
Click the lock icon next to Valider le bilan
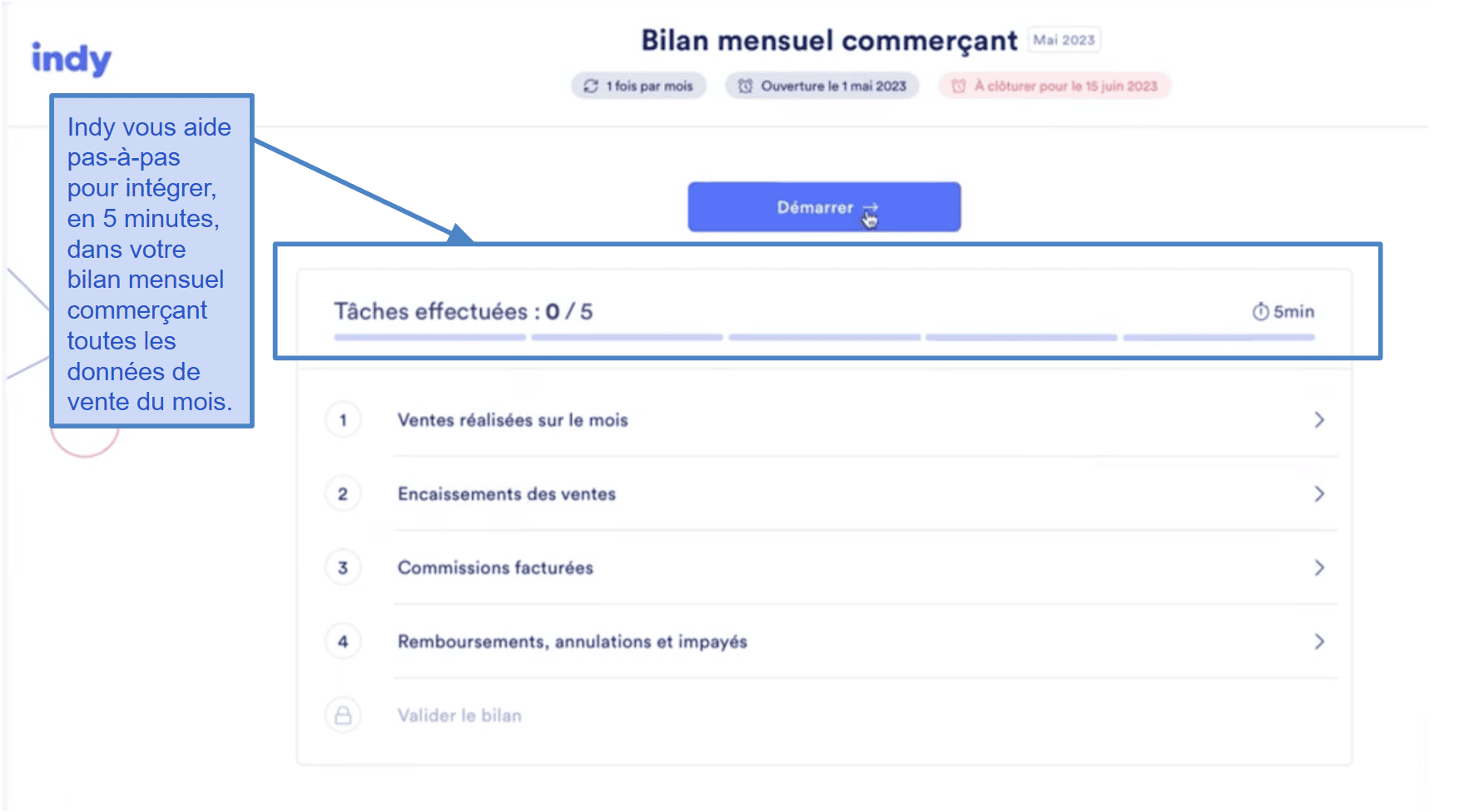[x=343, y=715]
